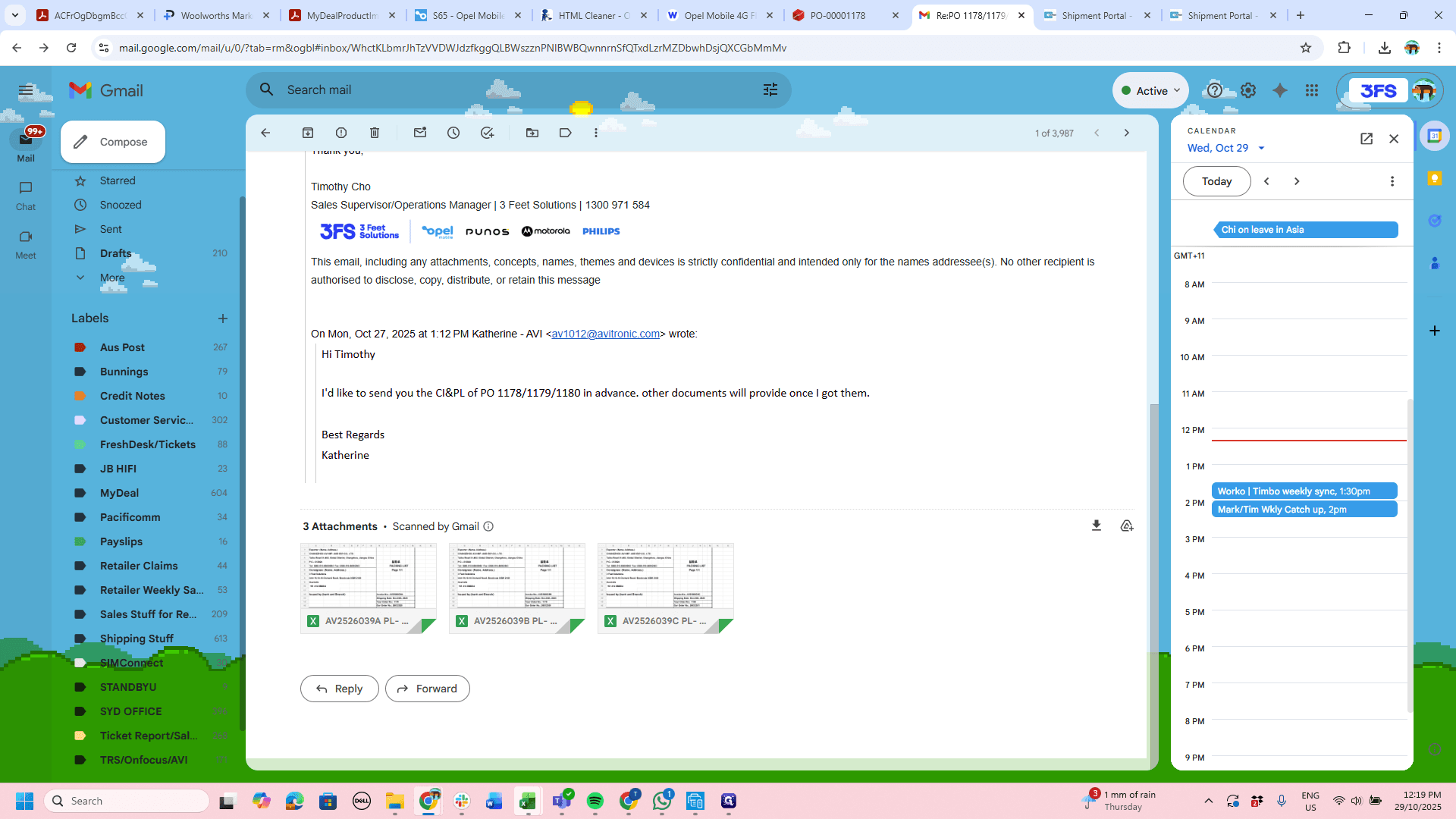This screenshot has width=1456, height=819.
Task: Open Worko Timbo weekly sync event
Action: tap(1304, 491)
